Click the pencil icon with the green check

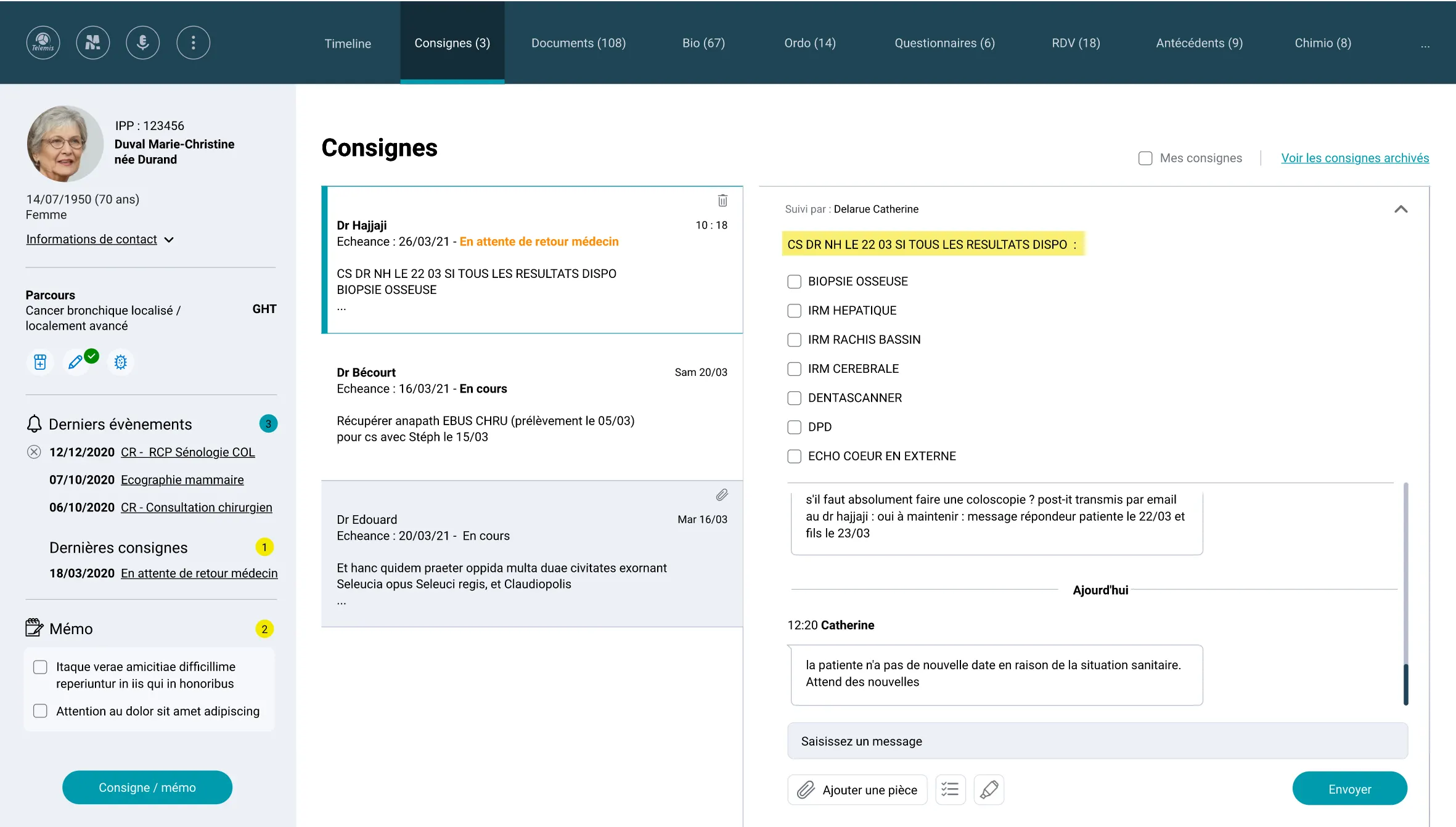click(76, 362)
